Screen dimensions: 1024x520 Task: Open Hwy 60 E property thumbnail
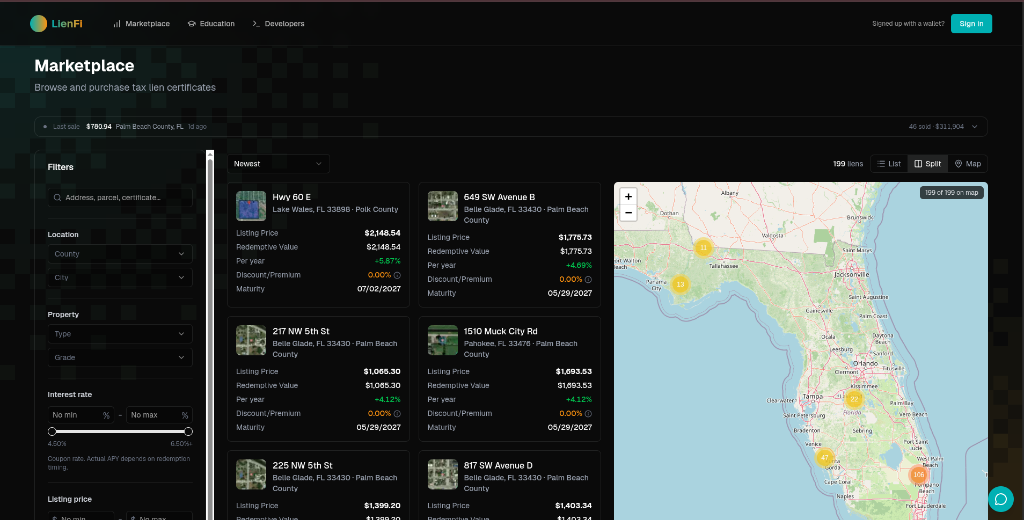251,206
